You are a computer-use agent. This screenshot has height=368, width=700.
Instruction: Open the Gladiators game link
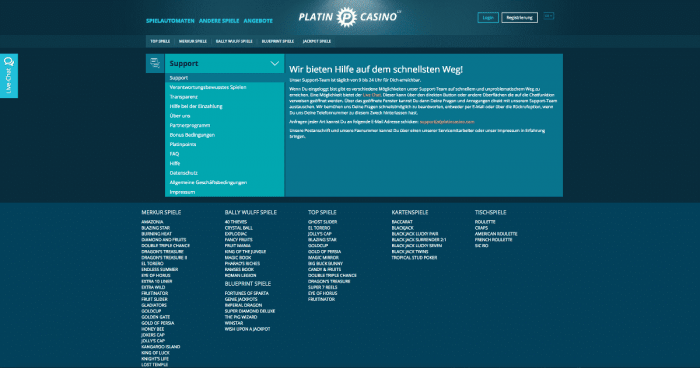click(x=154, y=305)
